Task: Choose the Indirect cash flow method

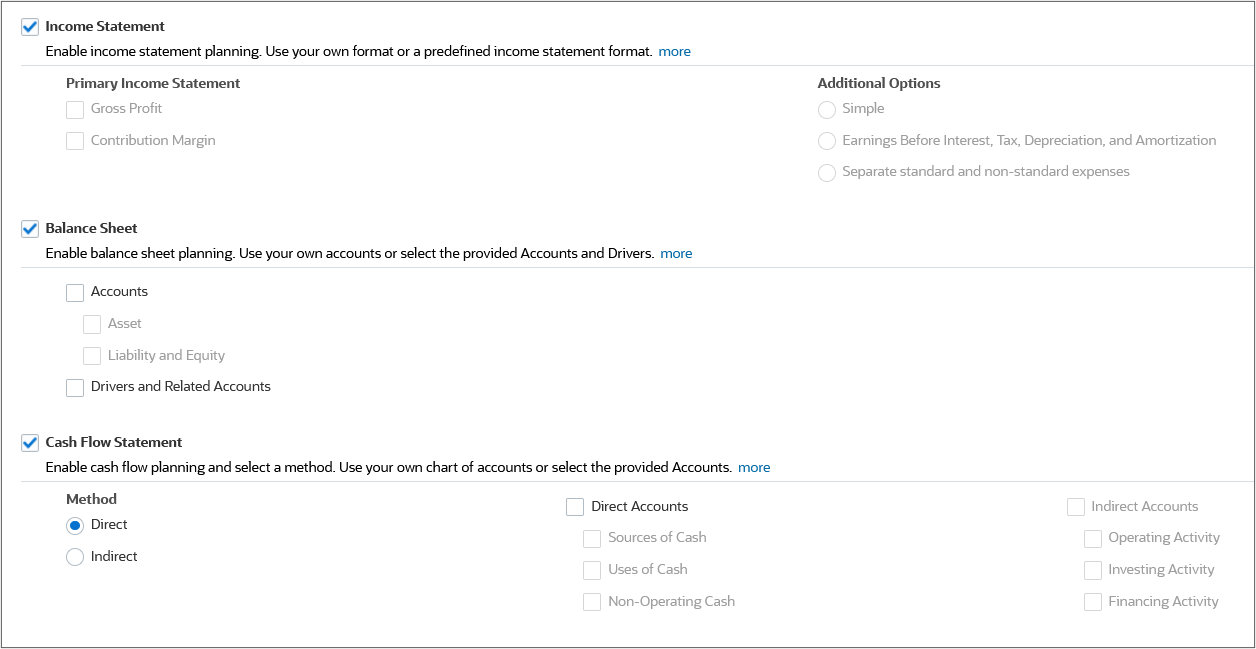Action: click(74, 556)
